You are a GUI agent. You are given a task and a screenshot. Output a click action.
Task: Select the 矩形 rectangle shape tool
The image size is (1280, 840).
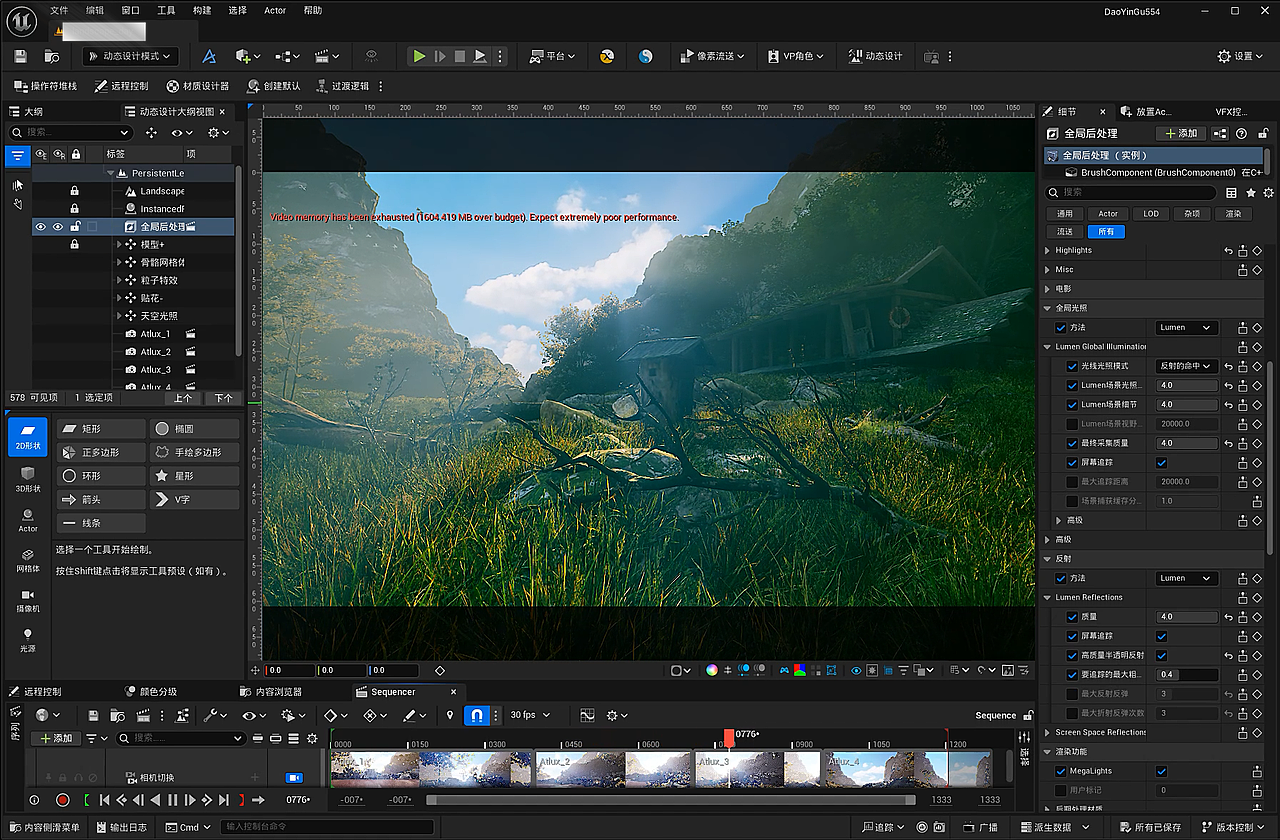click(101, 428)
